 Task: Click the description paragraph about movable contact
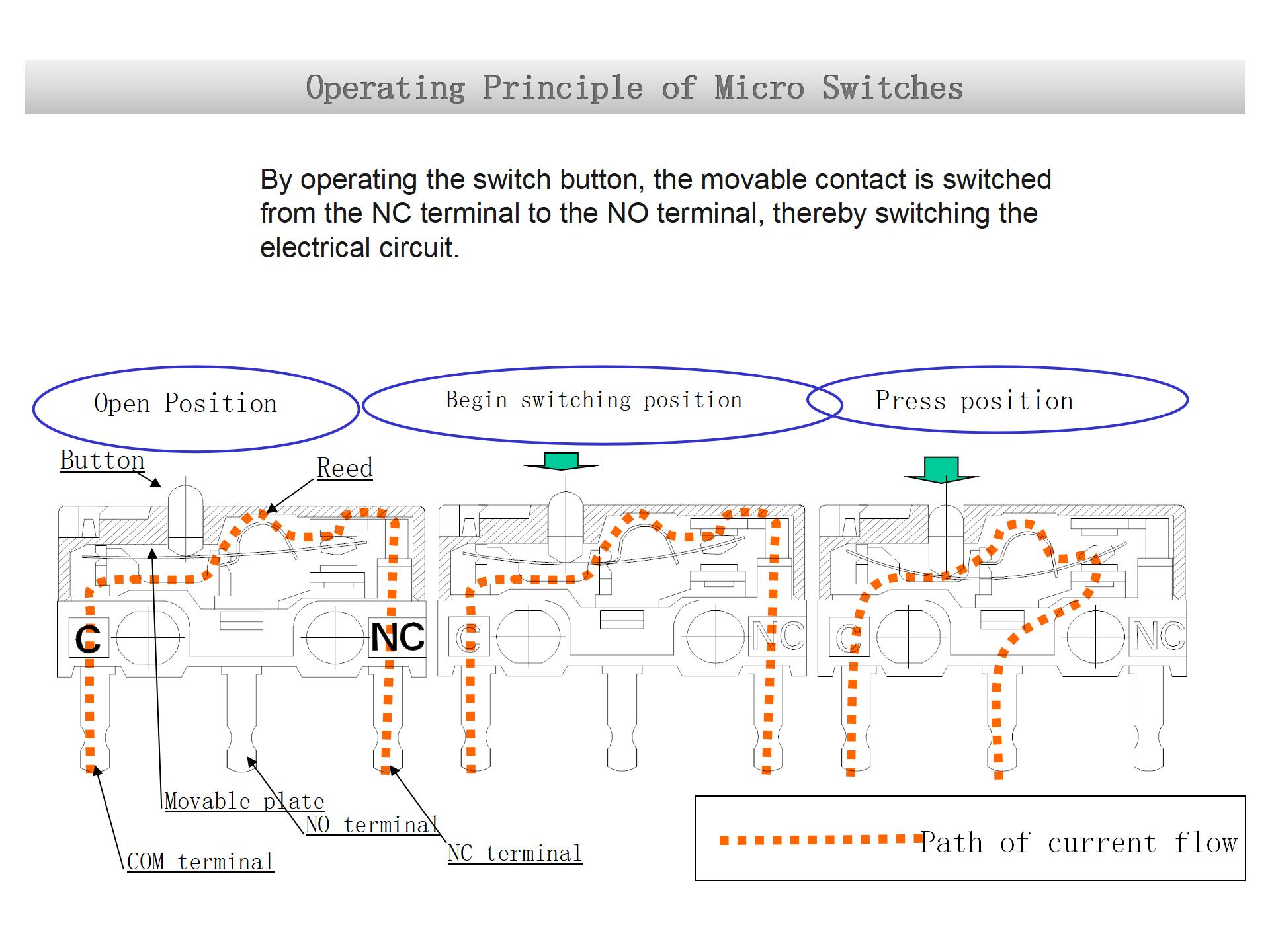pos(655,213)
